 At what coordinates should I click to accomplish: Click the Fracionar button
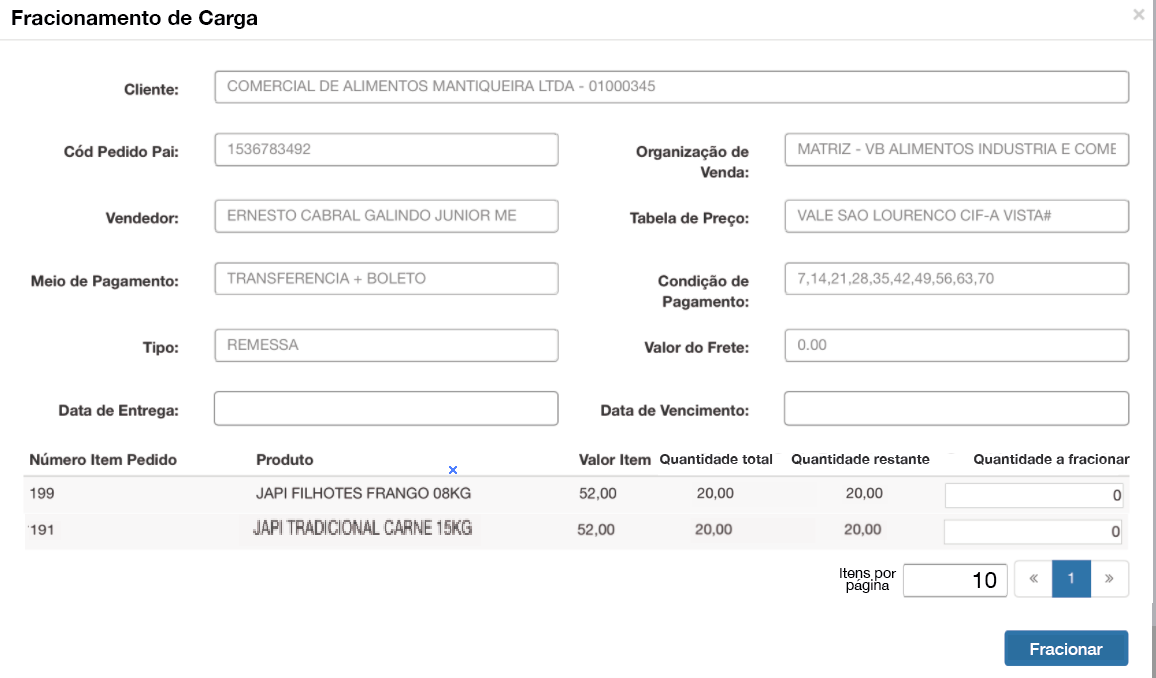pos(1066,649)
